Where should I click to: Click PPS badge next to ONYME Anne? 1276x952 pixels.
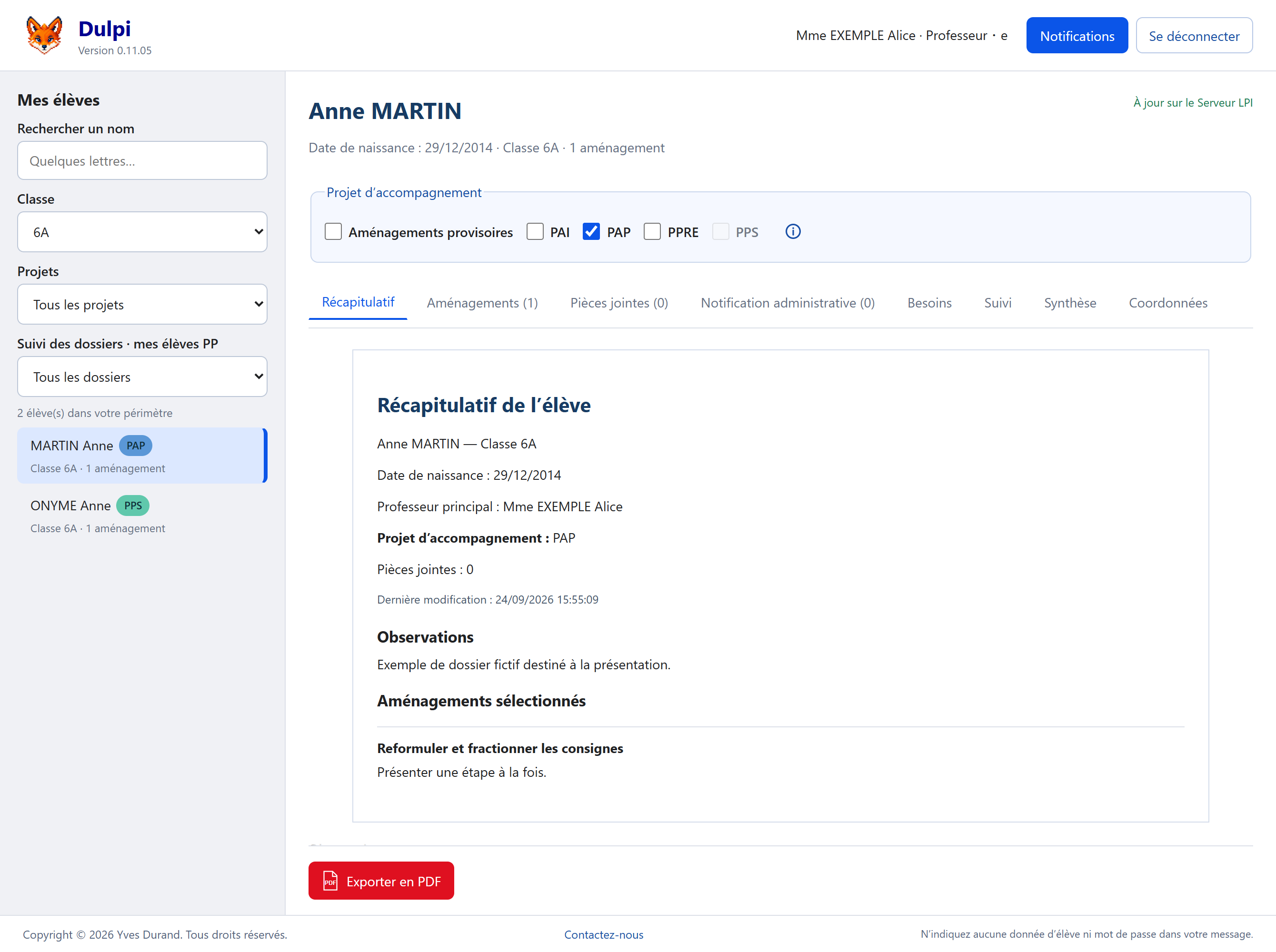(x=133, y=506)
